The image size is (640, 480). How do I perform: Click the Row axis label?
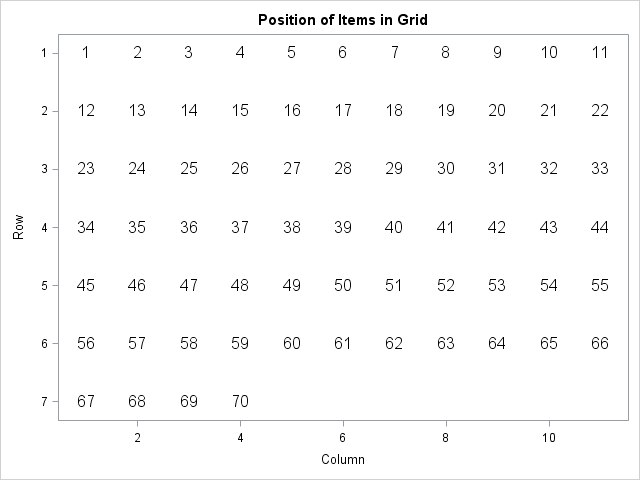tap(18, 227)
